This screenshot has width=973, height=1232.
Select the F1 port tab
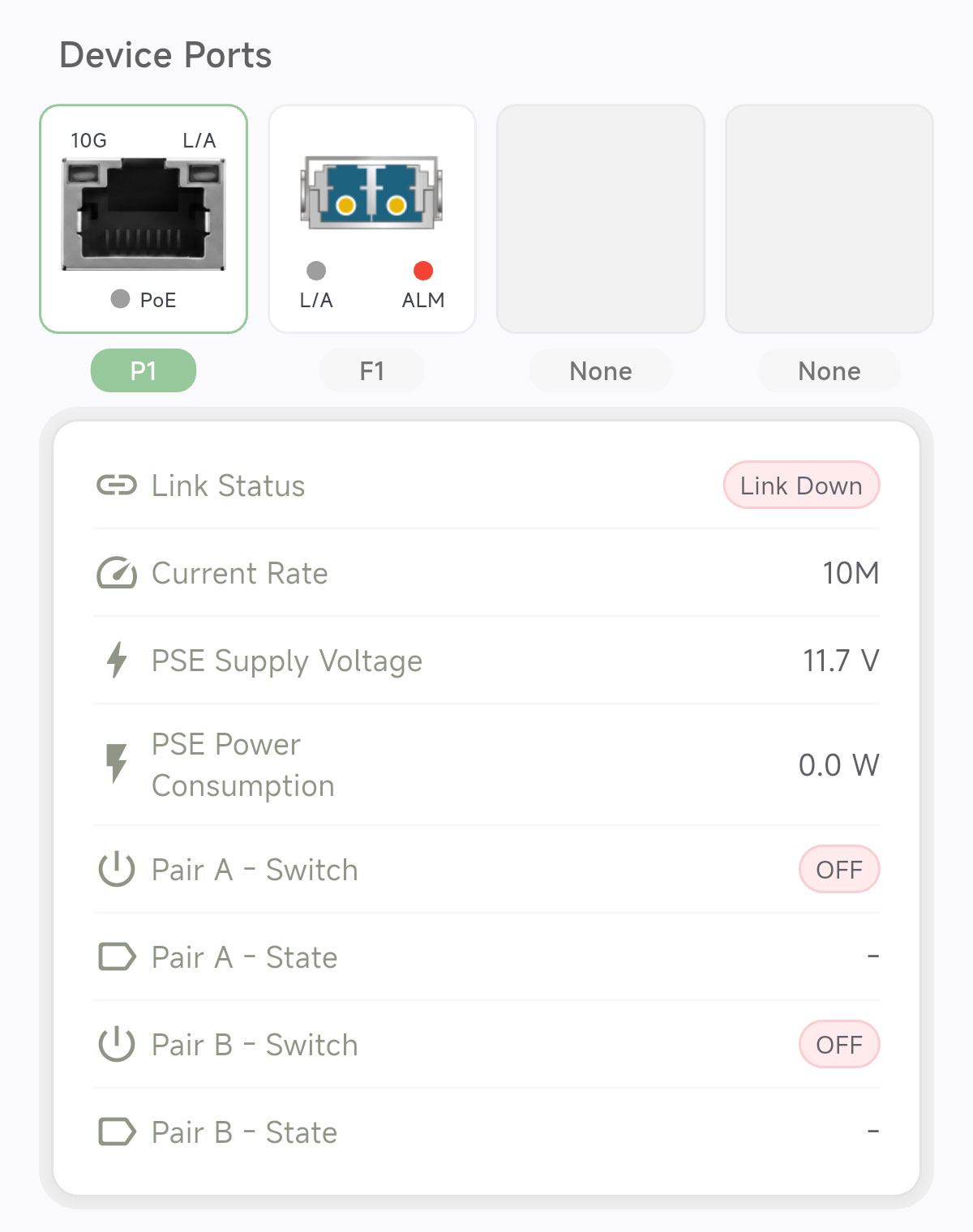(372, 371)
